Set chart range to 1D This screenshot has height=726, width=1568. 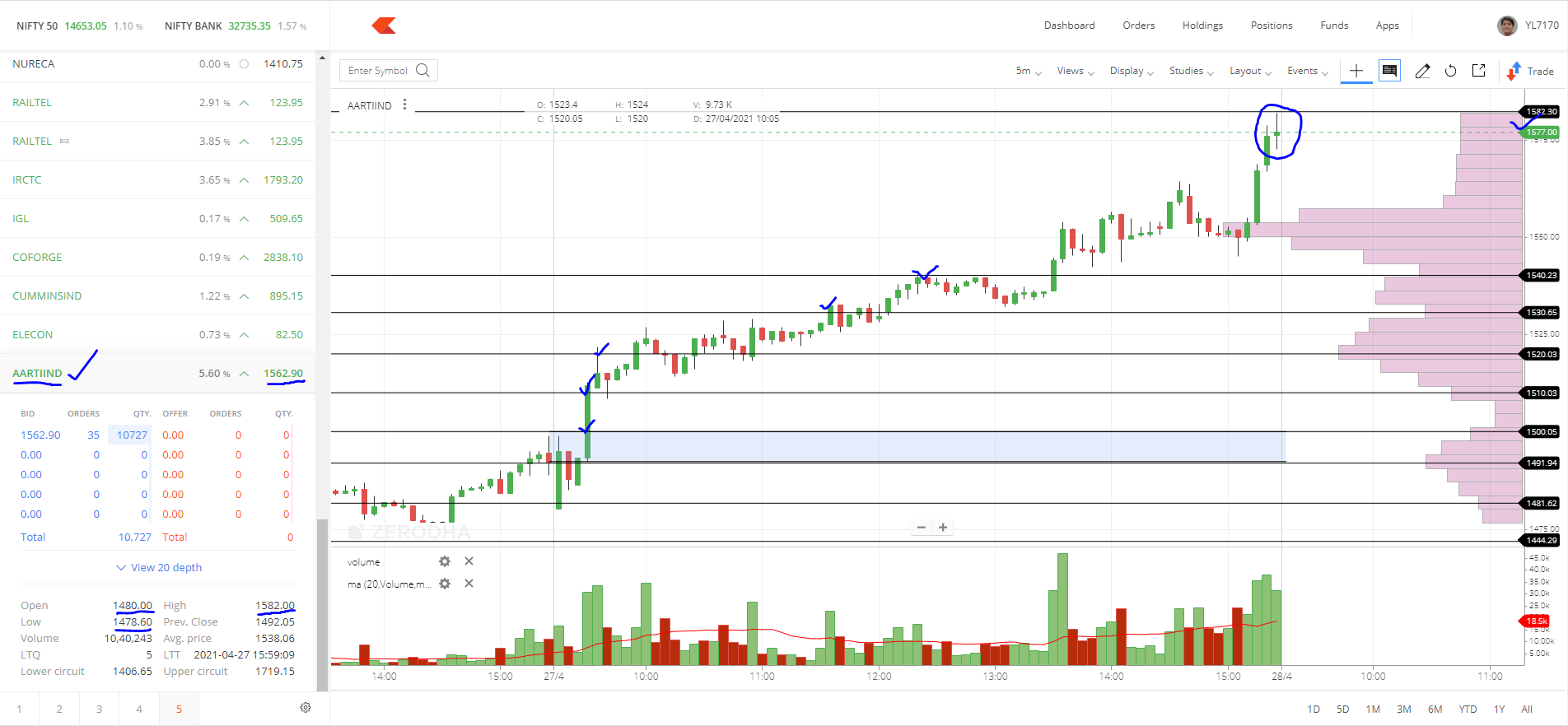(1314, 709)
